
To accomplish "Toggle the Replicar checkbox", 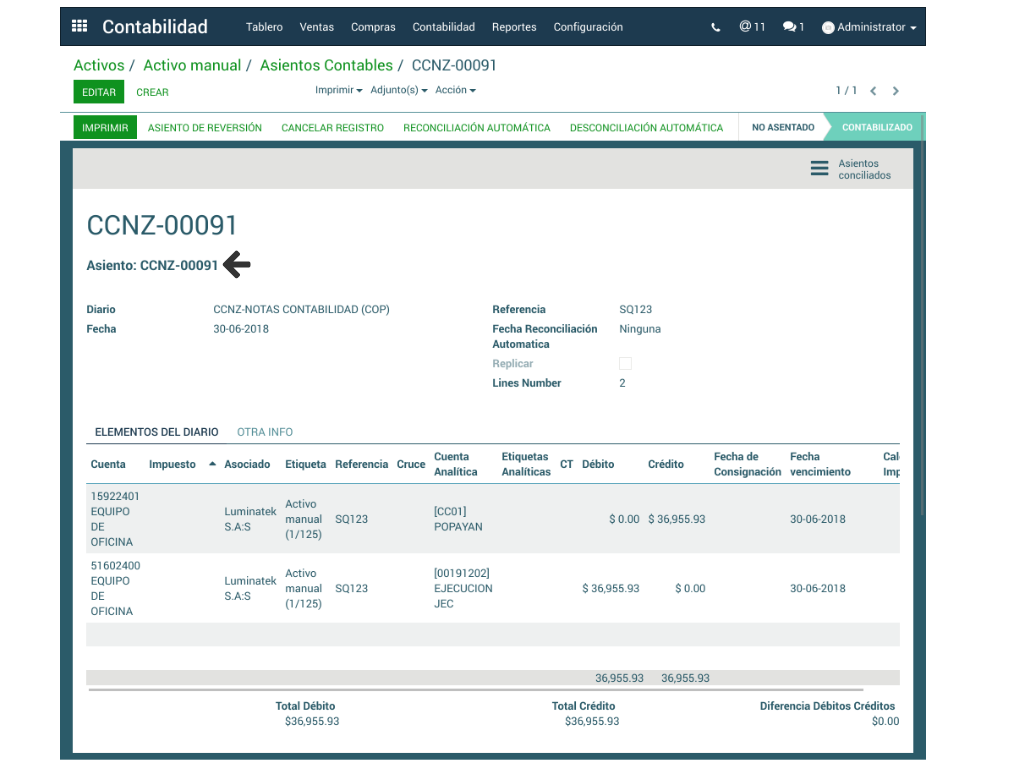I will [x=625, y=364].
